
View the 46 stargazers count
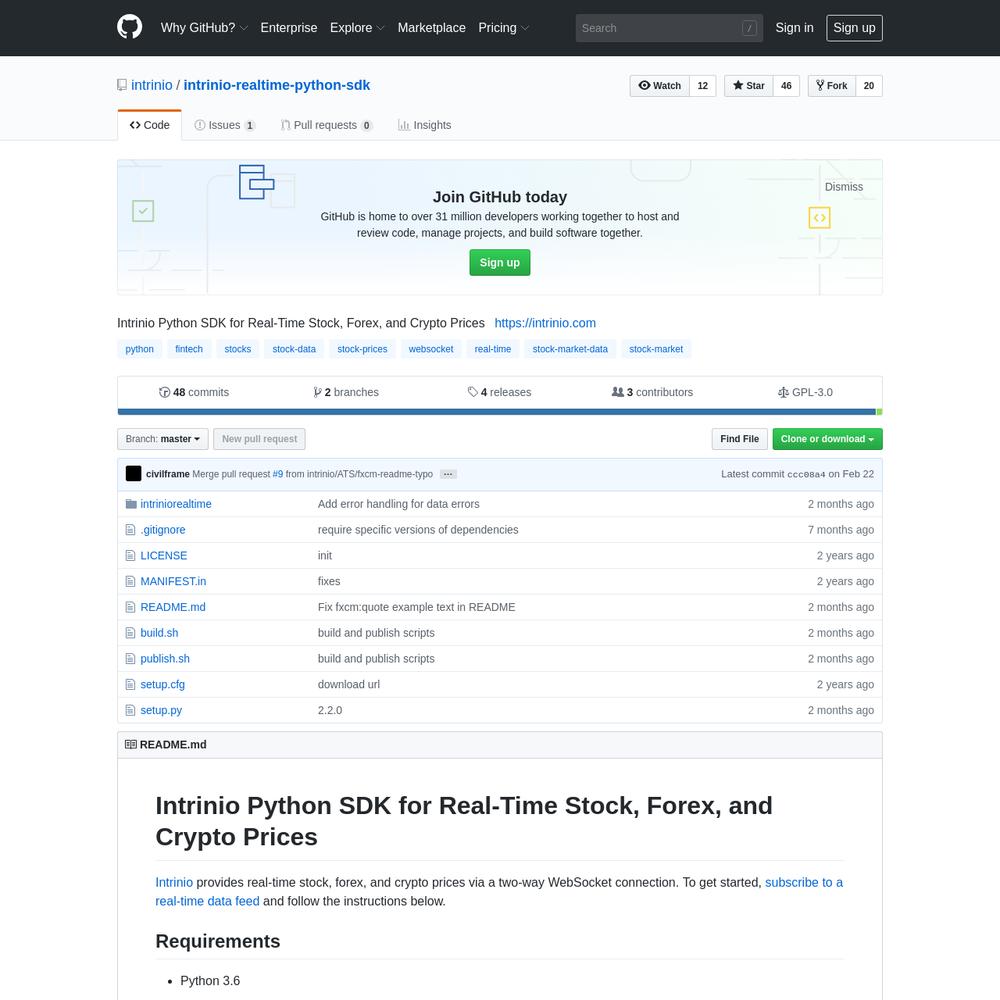[x=786, y=85]
